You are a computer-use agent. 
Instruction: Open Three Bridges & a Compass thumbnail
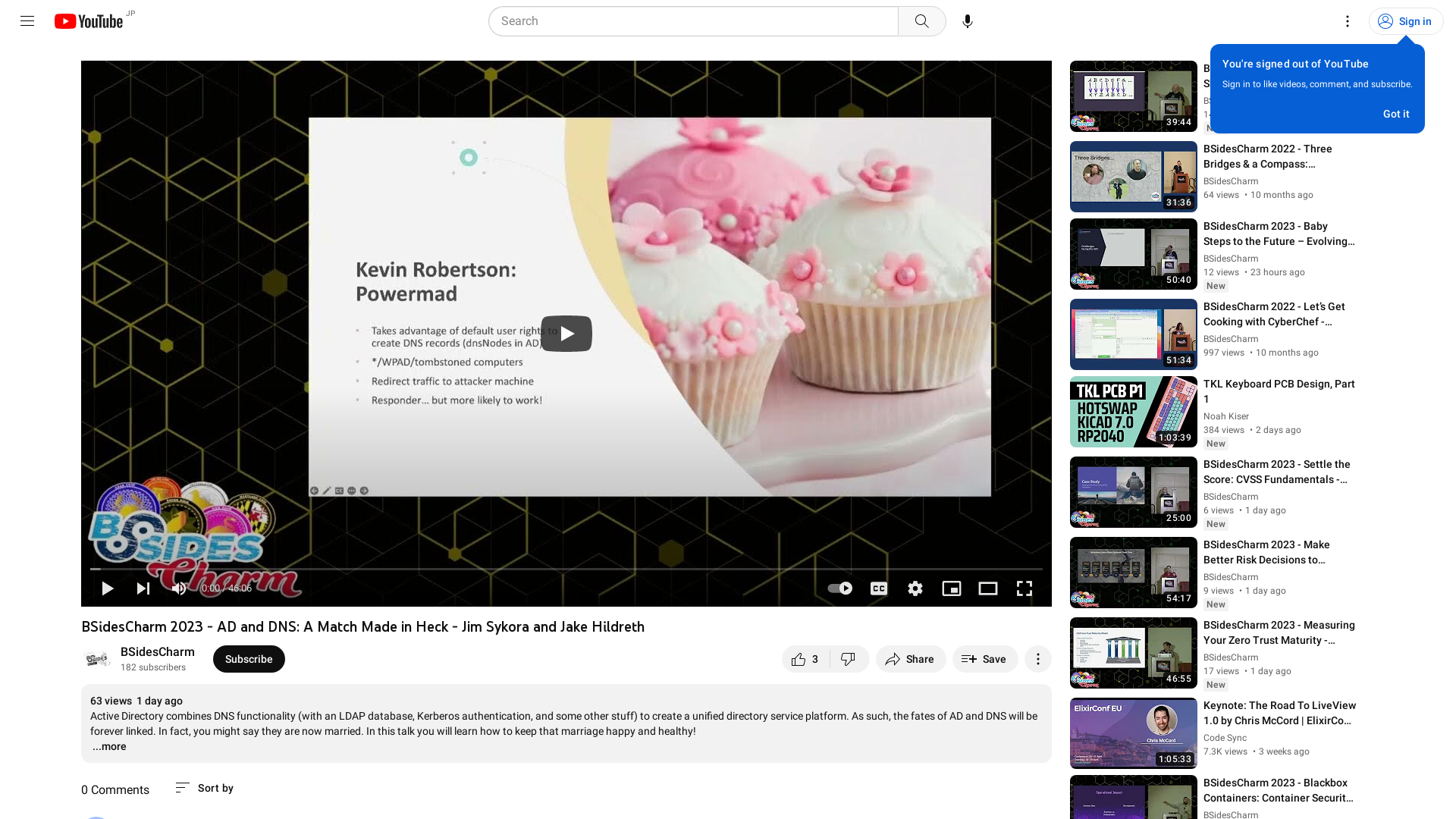1133,177
